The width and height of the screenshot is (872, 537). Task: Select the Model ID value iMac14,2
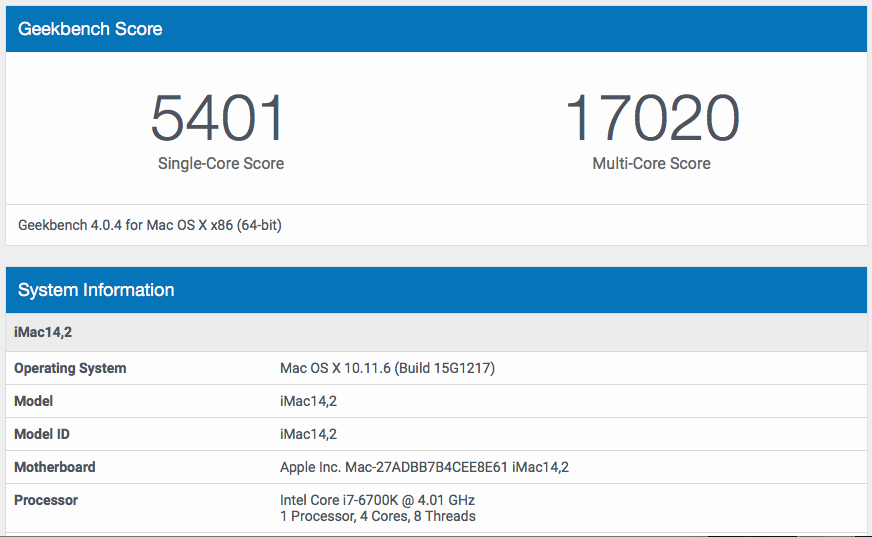pyautogui.click(x=308, y=434)
